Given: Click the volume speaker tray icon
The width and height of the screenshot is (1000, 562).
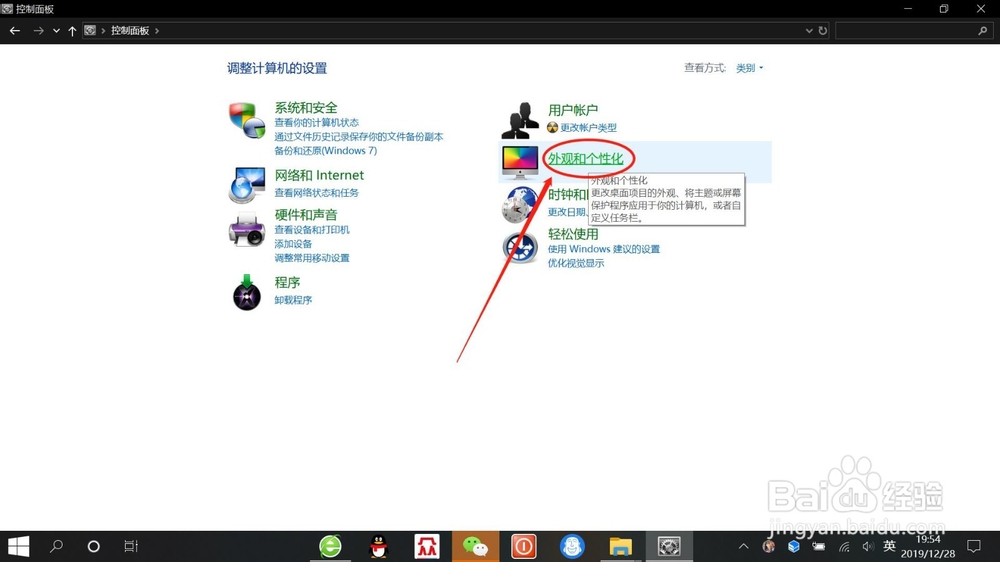Looking at the screenshot, I should point(867,546).
